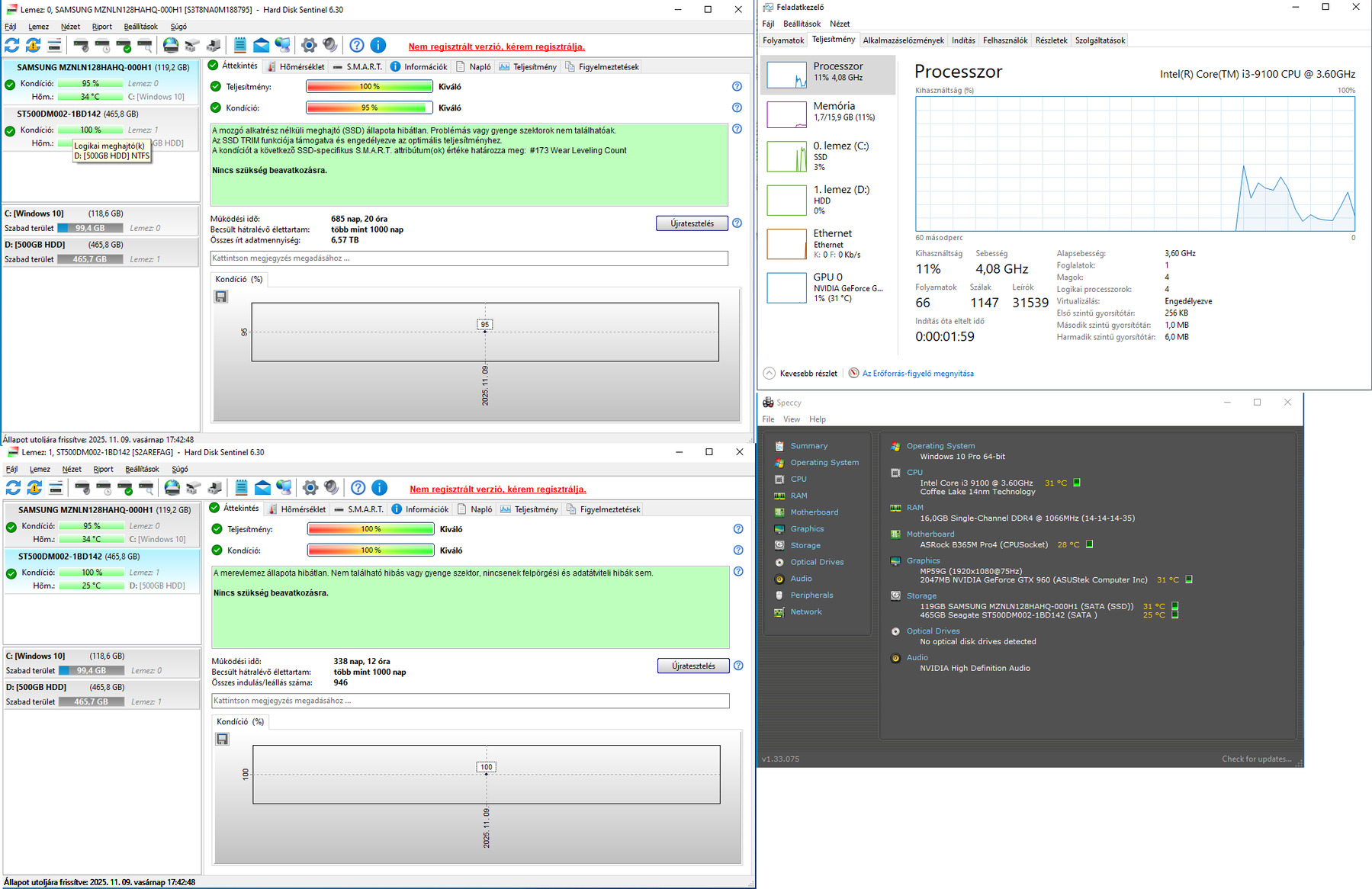Click the blue notepad icon in Lemez: 0 toolbar
Viewport: 1372px width, 889px height.
(x=240, y=46)
